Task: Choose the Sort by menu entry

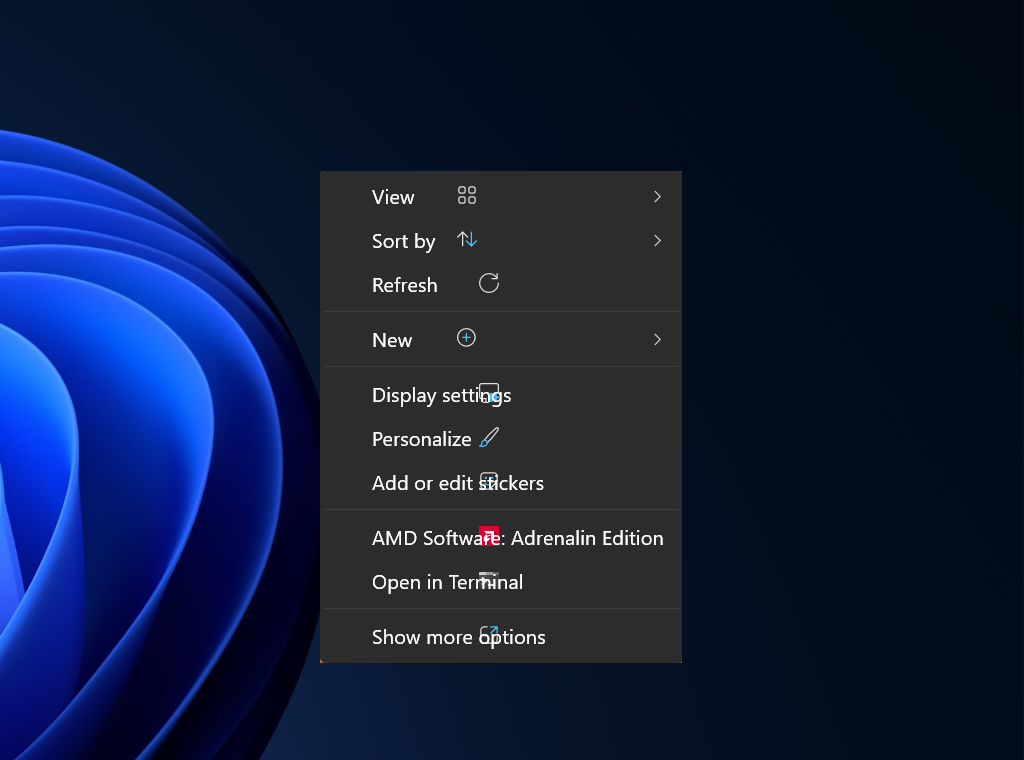Action: tap(501, 240)
